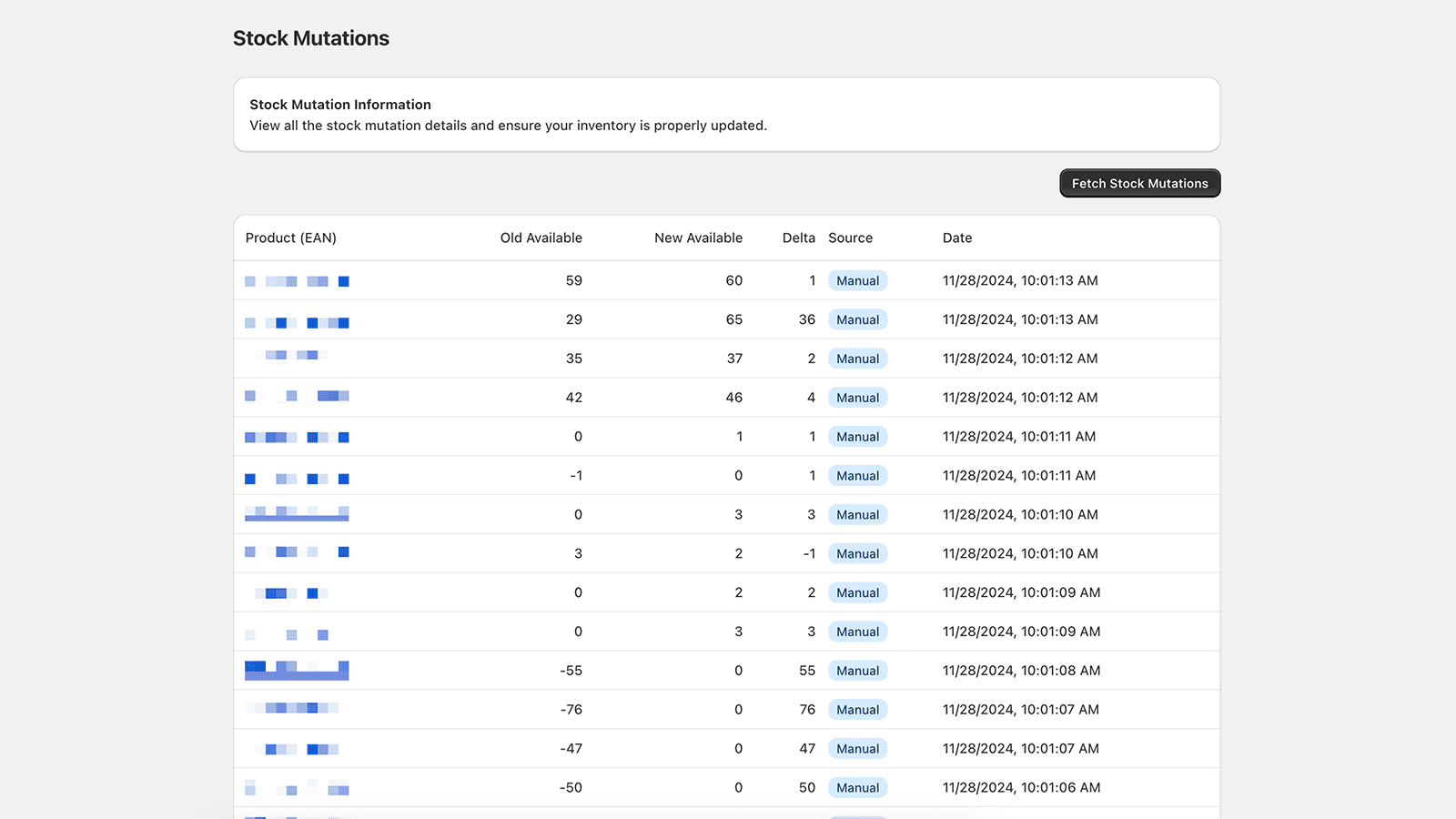Click the Source column header
The width and height of the screenshot is (1456, 819).
[x=850, y=238]
